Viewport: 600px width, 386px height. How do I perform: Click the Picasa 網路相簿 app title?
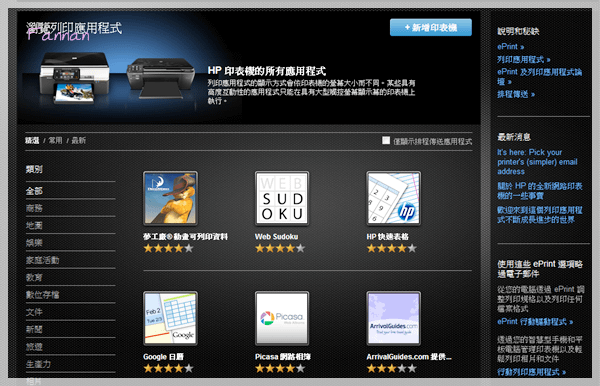pyautogui.click(x=283, y=357)
